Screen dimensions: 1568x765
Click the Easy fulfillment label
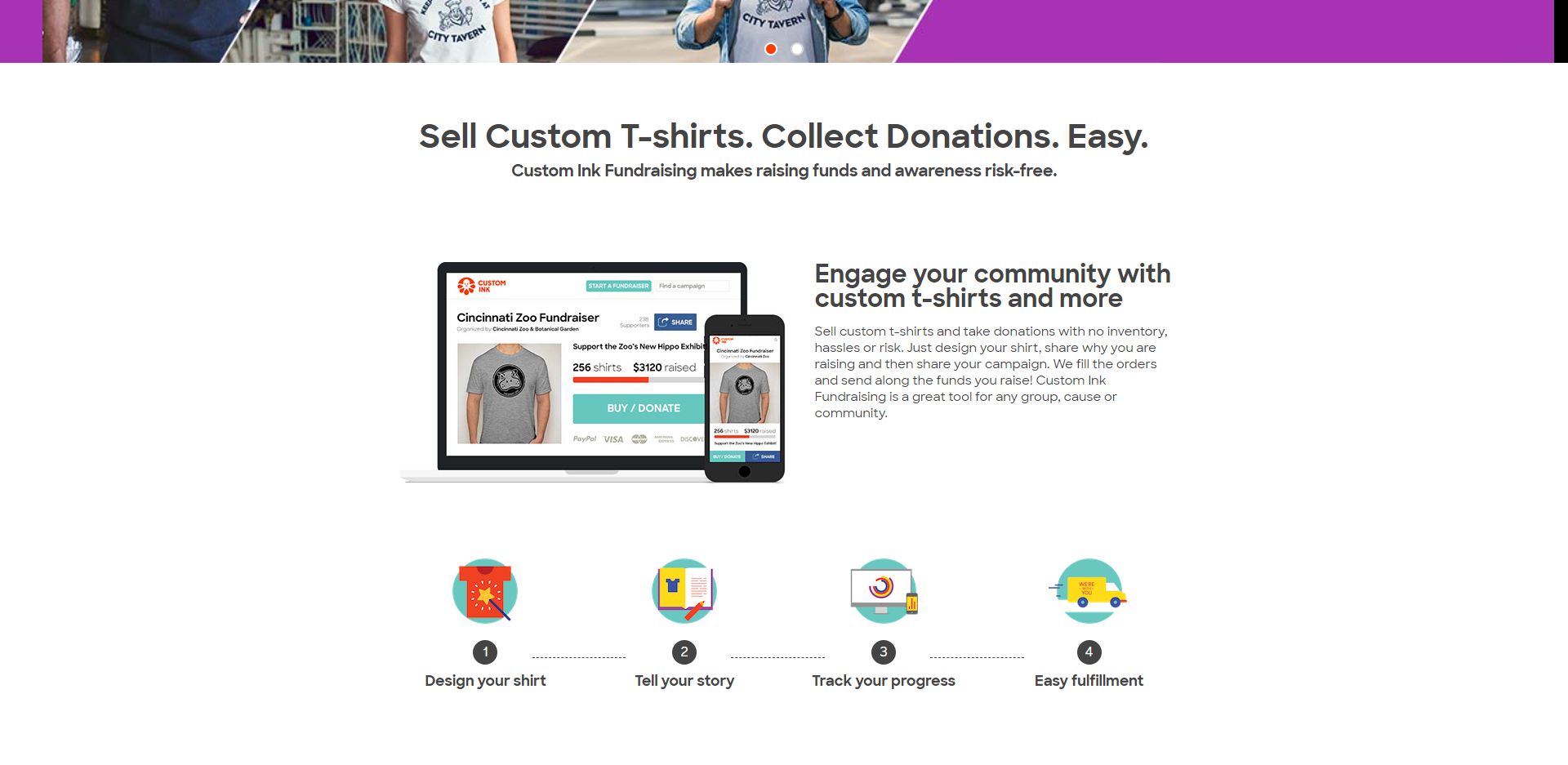click(1089, 681)
